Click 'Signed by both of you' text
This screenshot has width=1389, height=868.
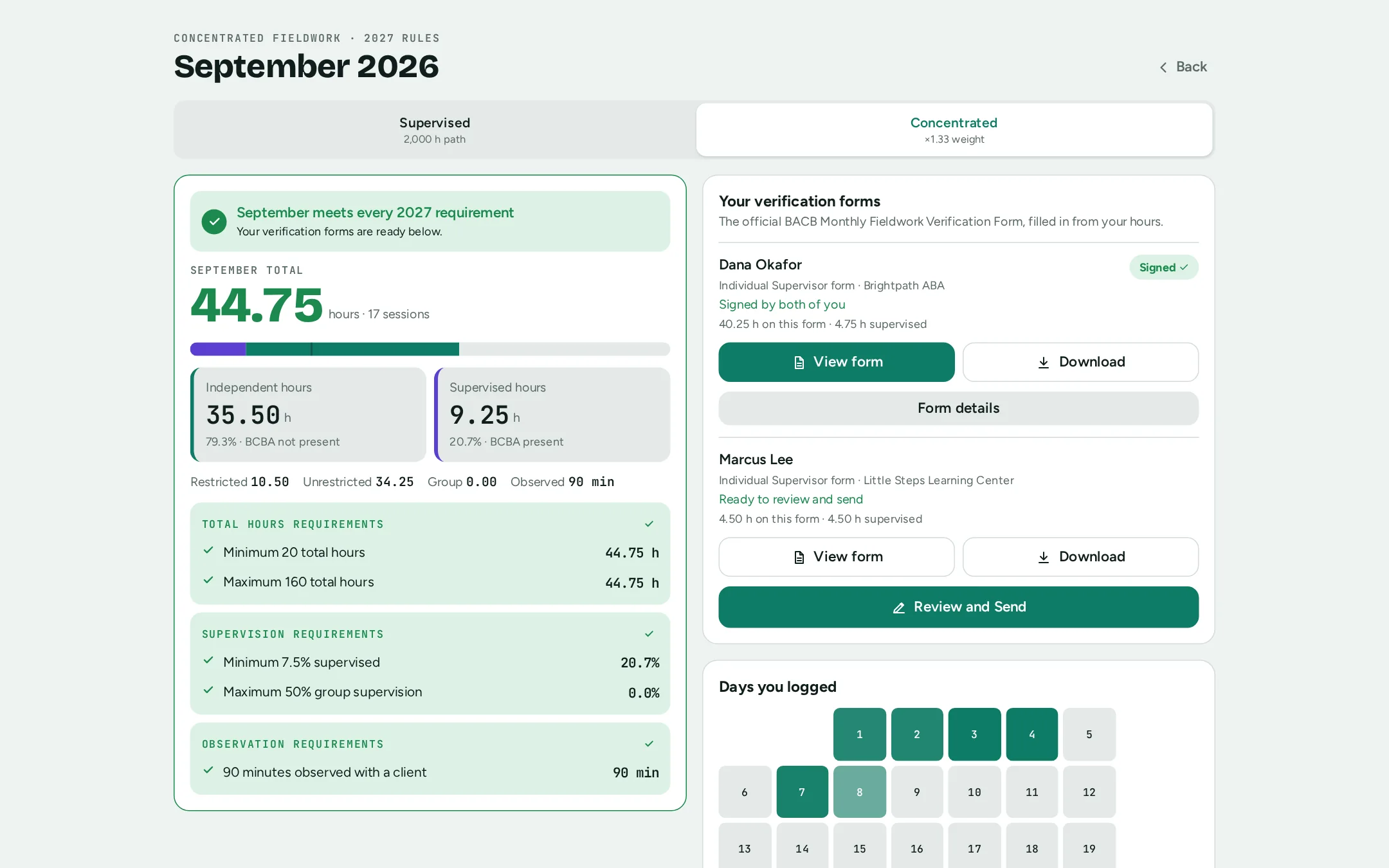(x=782, y=305)
